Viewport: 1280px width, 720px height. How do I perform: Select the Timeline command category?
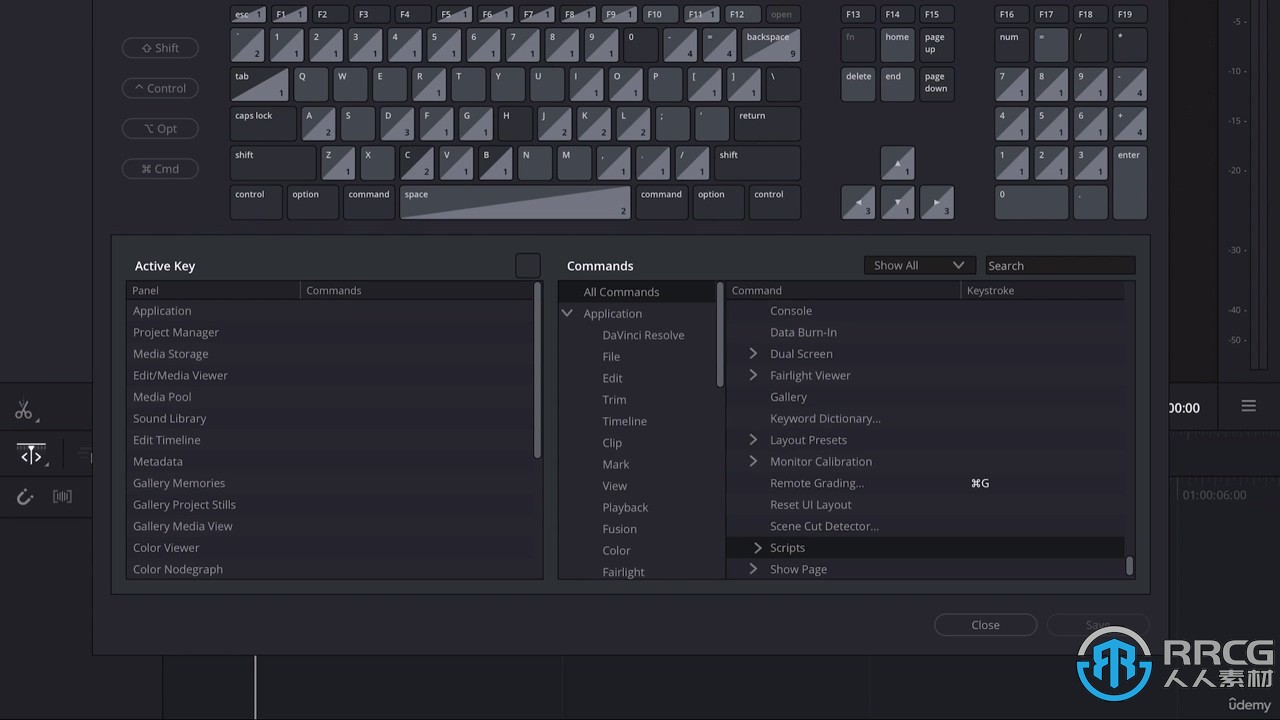[624, 421]
